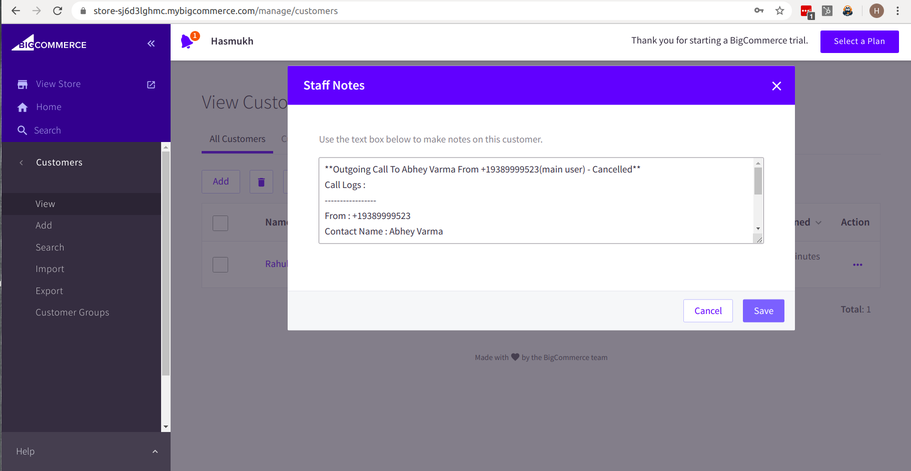Viewport: 911px width, 471px height.
Task: Select the View item in the Customers menu
Action: 81,204
